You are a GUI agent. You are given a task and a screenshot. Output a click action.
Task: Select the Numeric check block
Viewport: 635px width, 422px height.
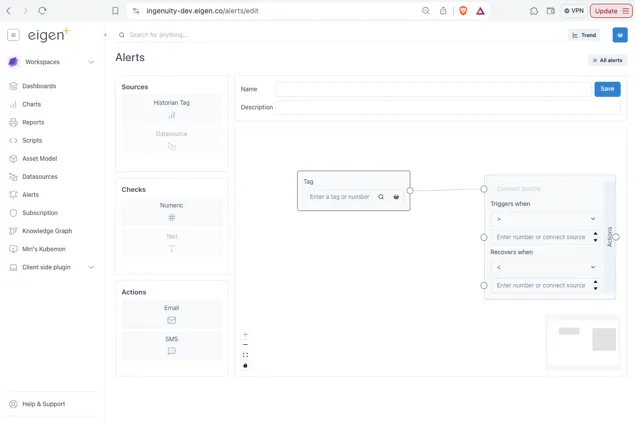point(172,212)
